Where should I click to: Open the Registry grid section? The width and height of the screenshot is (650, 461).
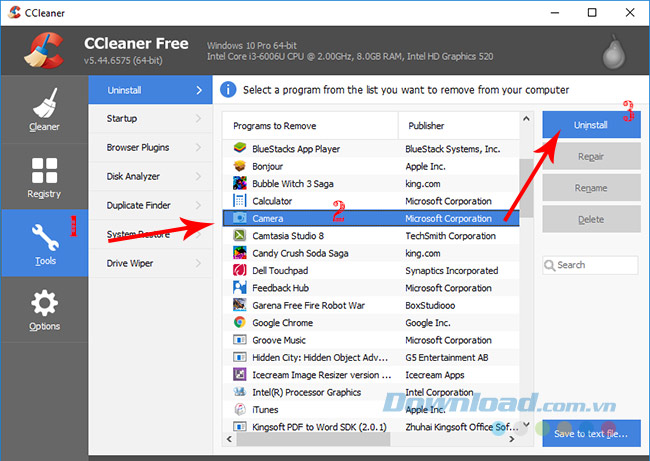[x=44, y=177]
